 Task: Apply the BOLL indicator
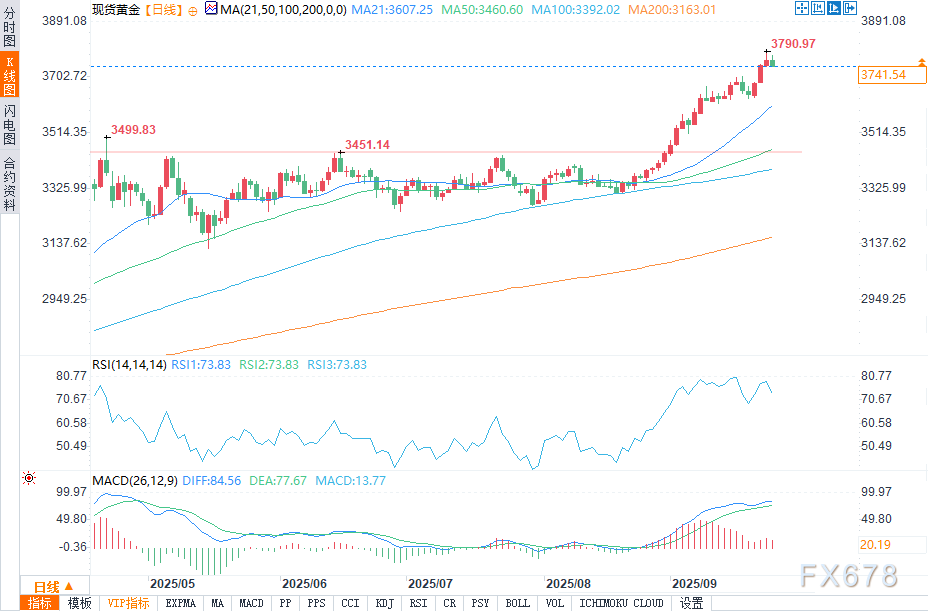pyautogui.click(x=518, y=603)
